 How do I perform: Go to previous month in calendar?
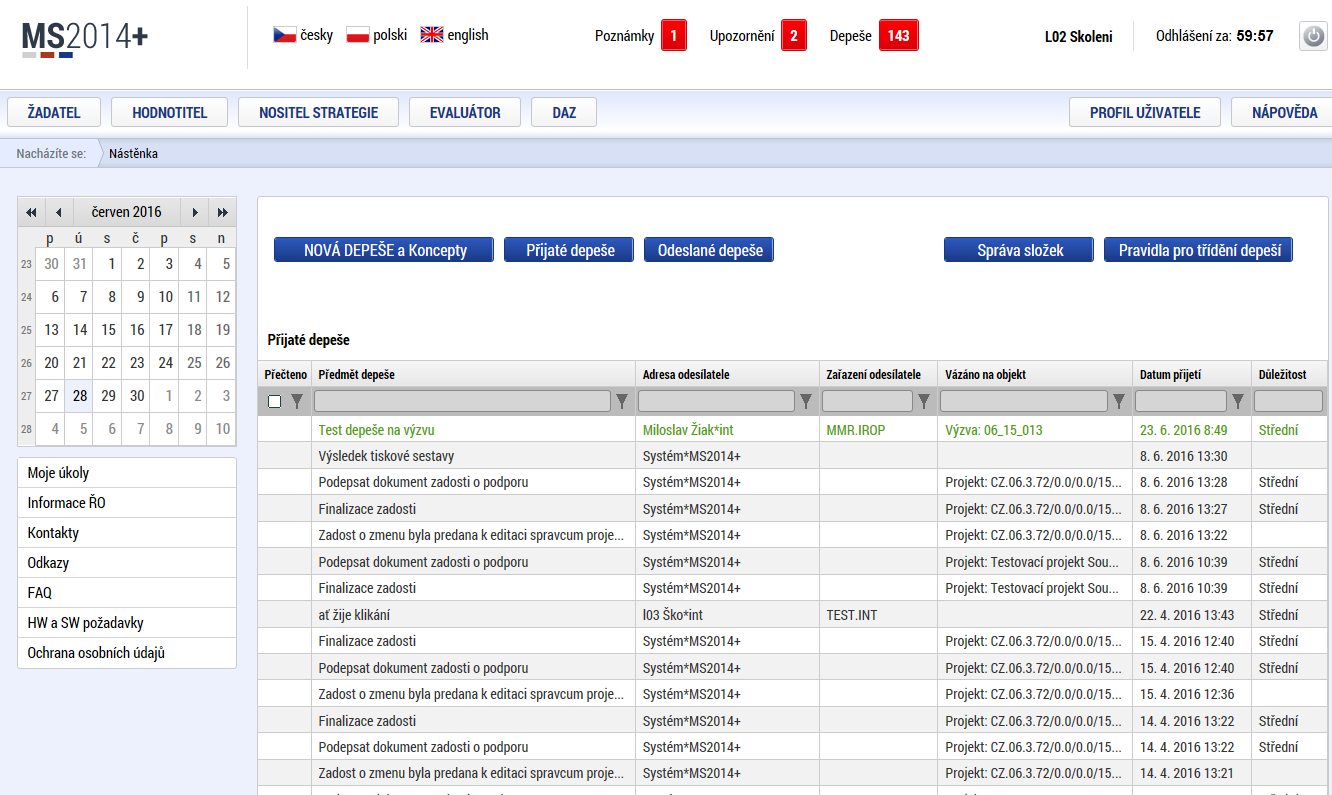(58, 212)
